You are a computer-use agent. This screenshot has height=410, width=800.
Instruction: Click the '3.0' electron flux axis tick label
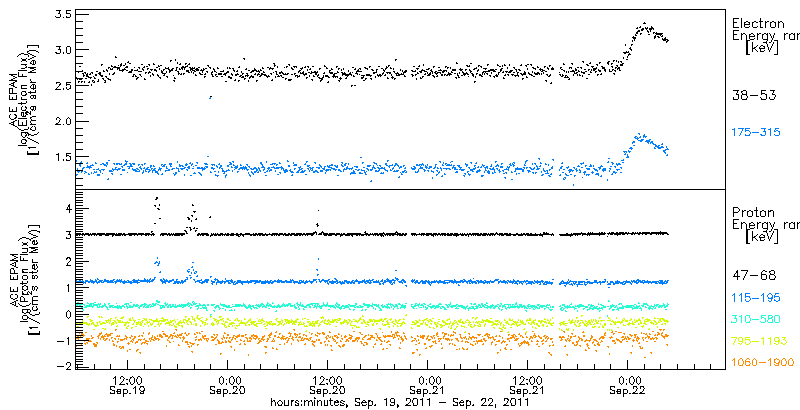tap(63, 50)
